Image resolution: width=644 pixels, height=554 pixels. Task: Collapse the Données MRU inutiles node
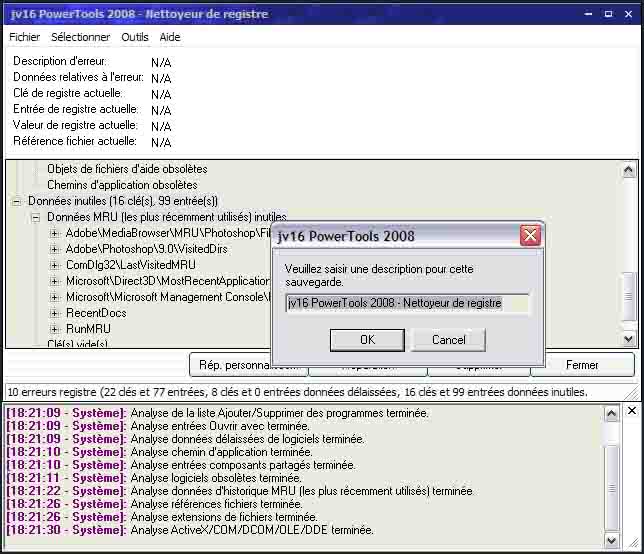pos(36,218)
